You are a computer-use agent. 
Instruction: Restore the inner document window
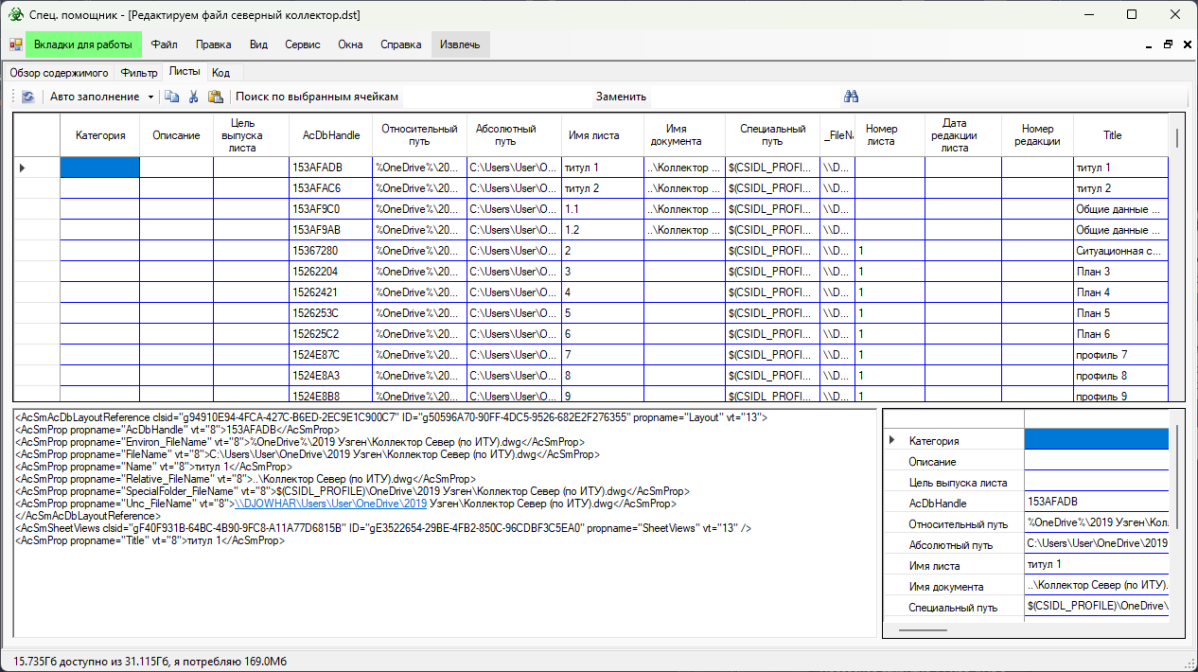coord(1167,45)
